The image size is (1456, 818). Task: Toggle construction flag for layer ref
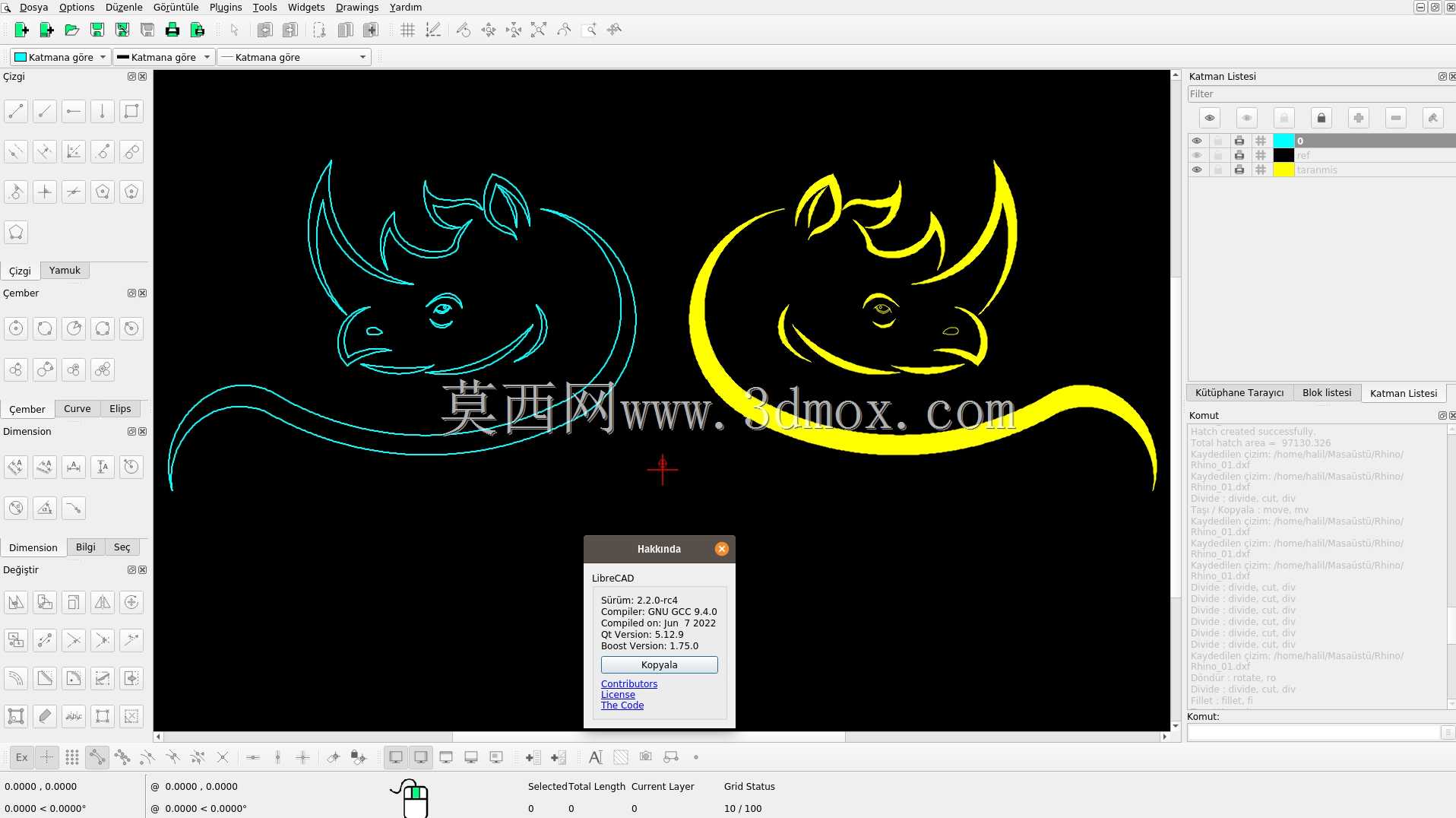tap(1261, 155)
